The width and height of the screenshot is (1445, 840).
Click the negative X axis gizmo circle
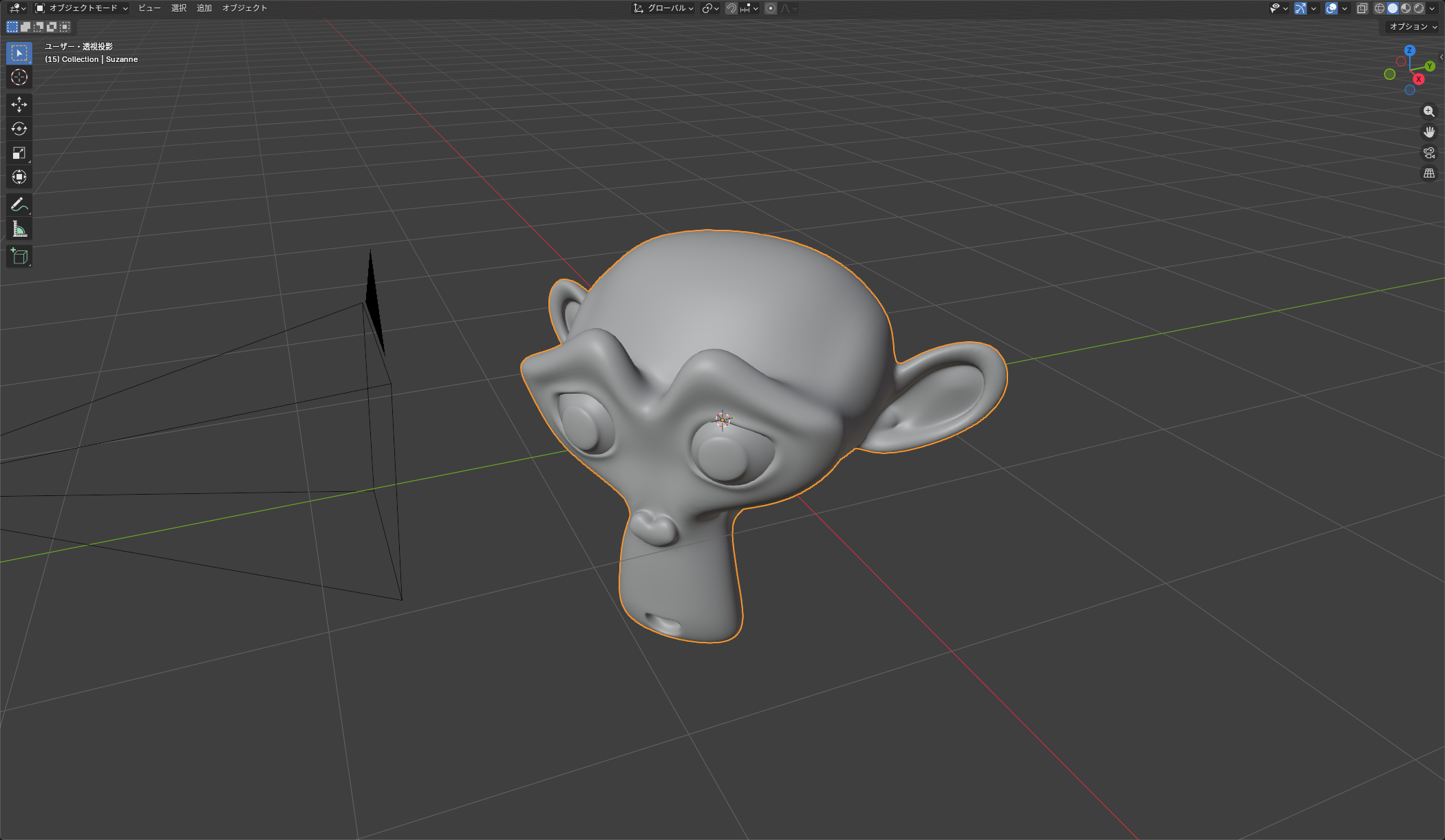pos(1400,62)
